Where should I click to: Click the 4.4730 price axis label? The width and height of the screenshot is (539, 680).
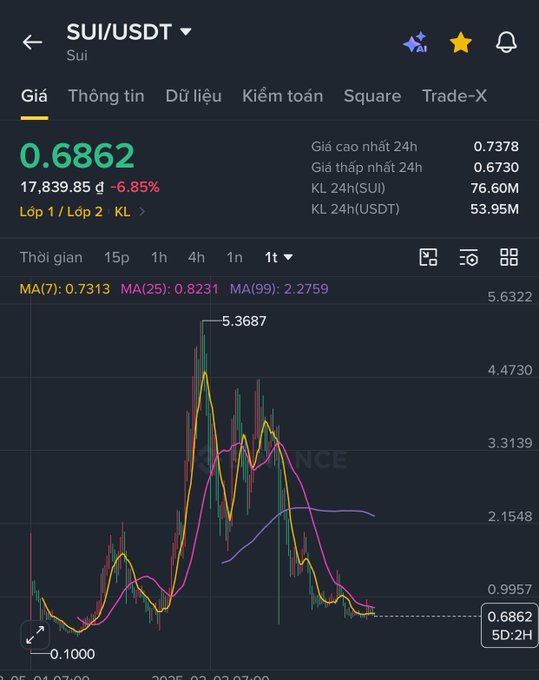click(510, 370)
